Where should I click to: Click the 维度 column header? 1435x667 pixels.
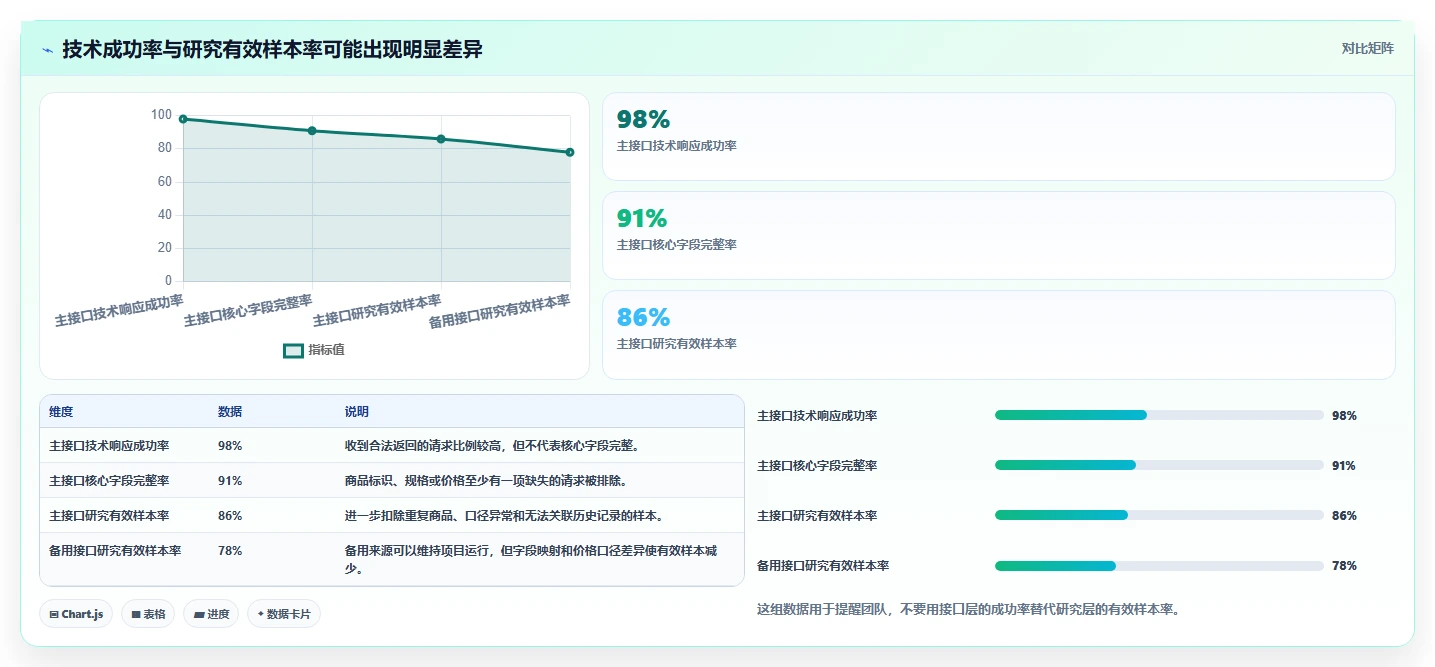[x=61, y=412]
